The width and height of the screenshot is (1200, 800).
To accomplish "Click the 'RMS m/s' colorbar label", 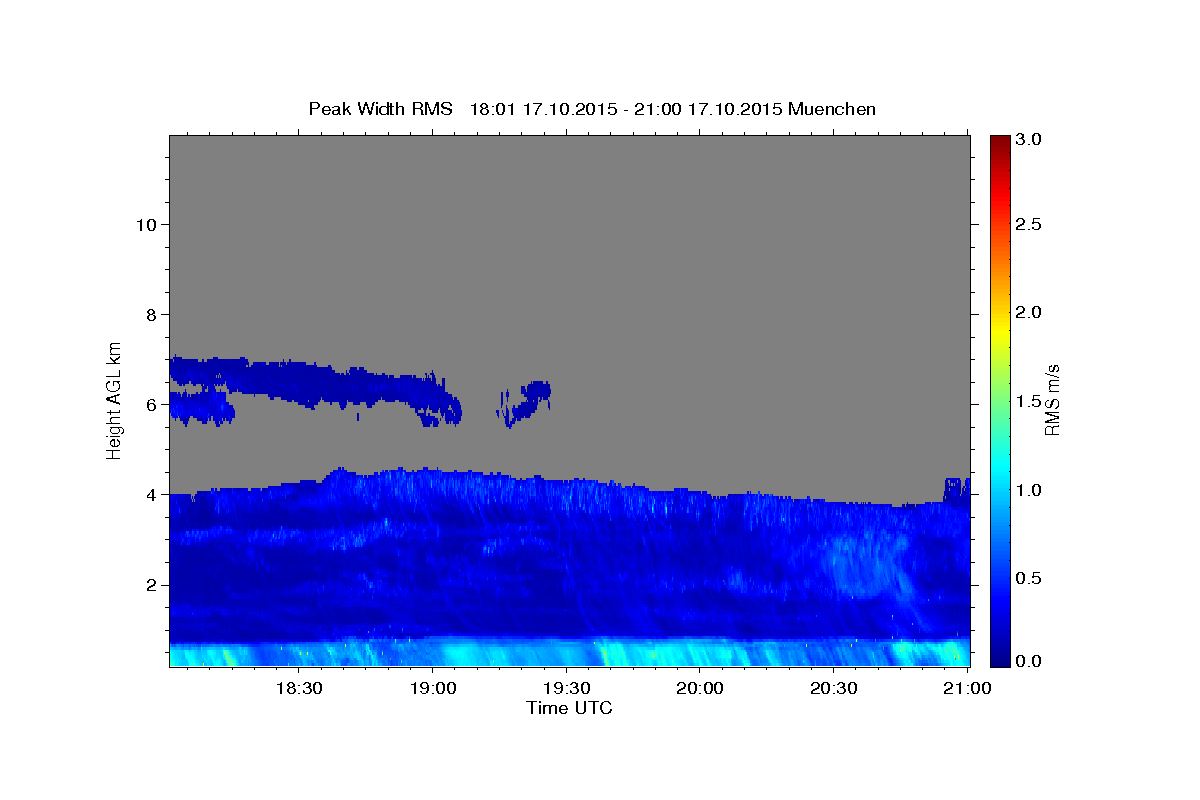I will tap(1052, 399).
